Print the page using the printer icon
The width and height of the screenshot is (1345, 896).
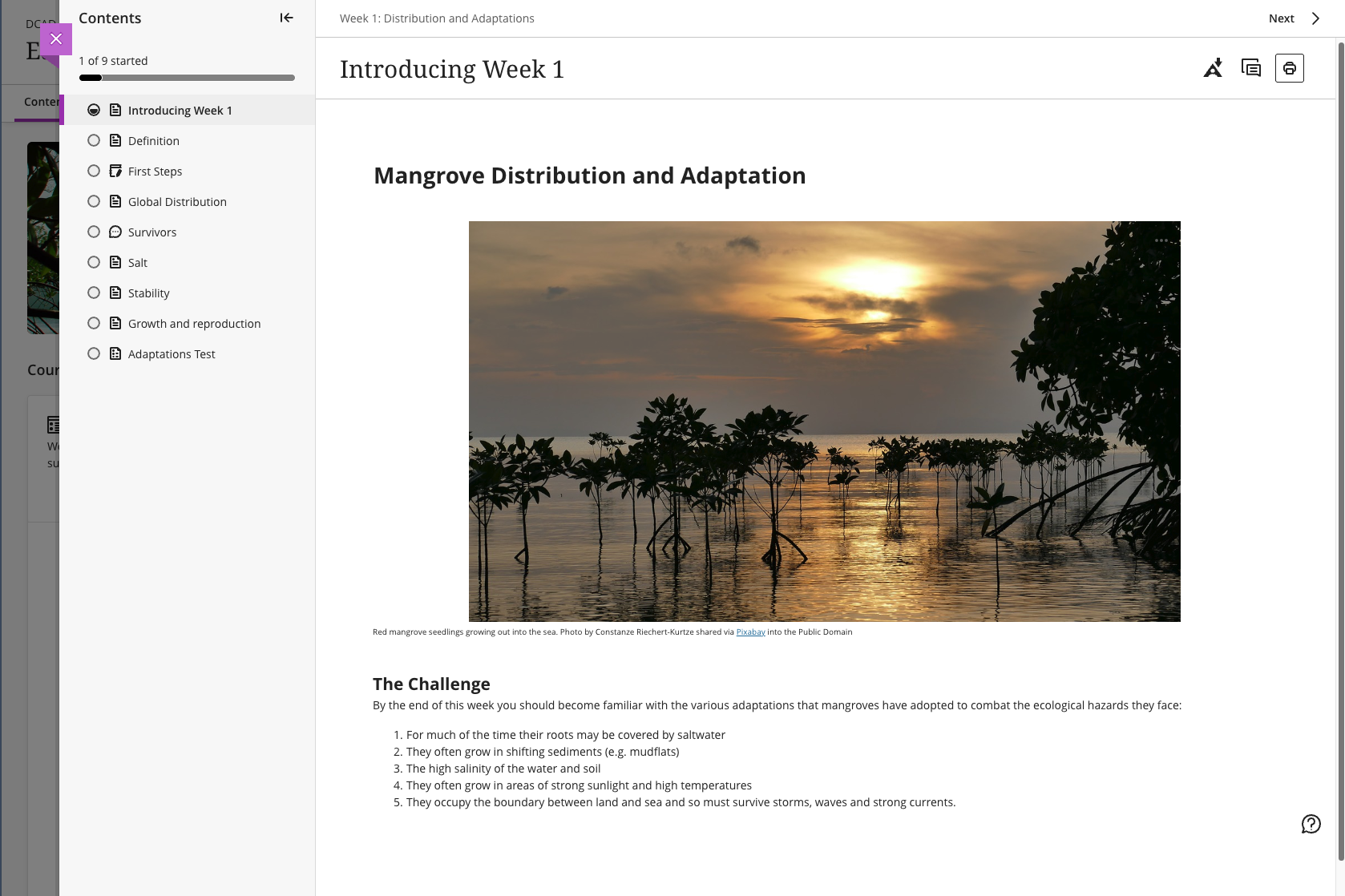(1289, 68)
